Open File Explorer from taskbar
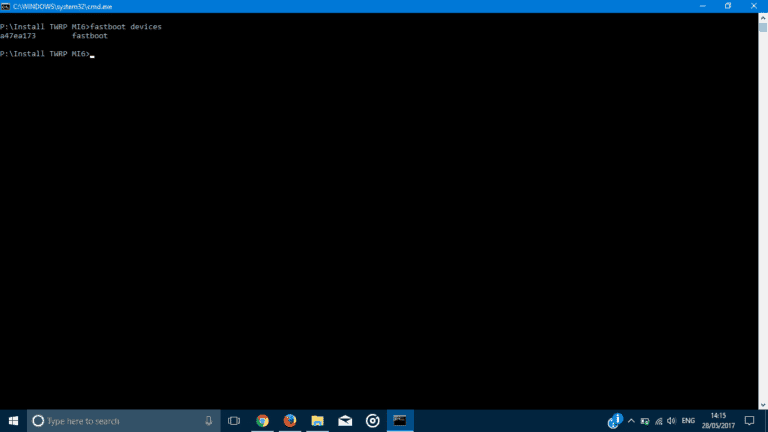 pos(317,421)
